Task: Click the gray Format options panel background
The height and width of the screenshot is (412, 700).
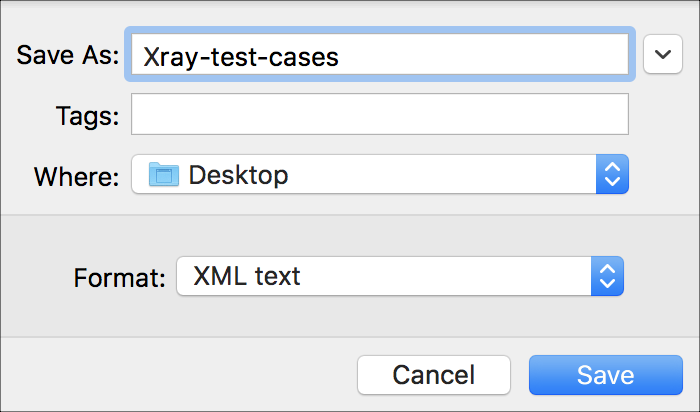Action: click(x=350, y=235)
